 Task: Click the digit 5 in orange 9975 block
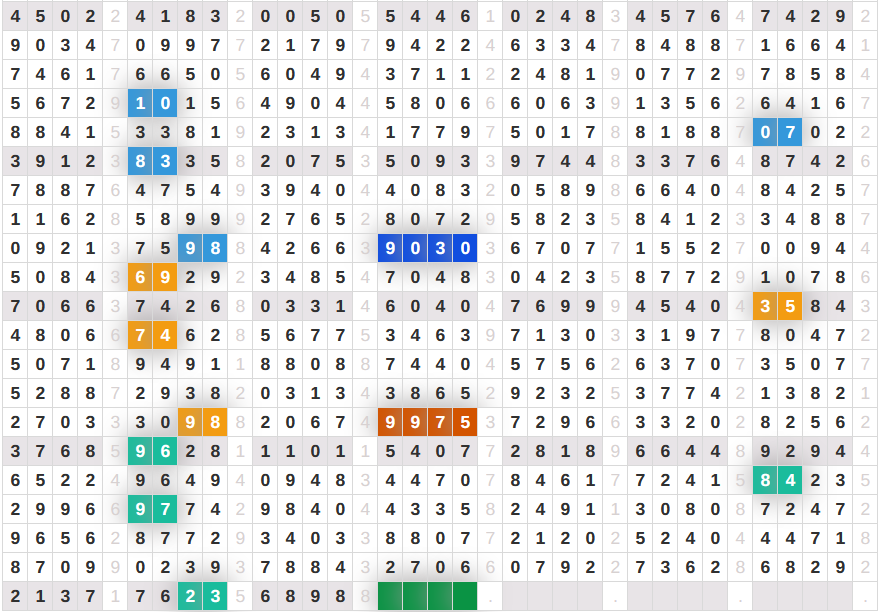[464, 422]
